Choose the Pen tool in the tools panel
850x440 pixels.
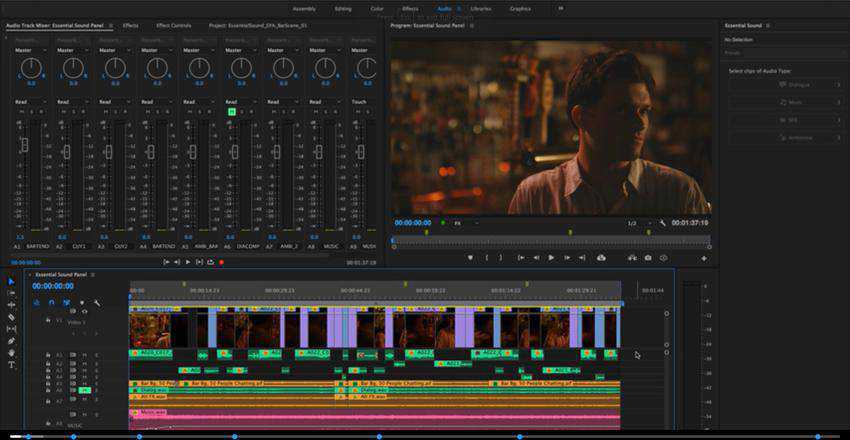pos(12,341)
